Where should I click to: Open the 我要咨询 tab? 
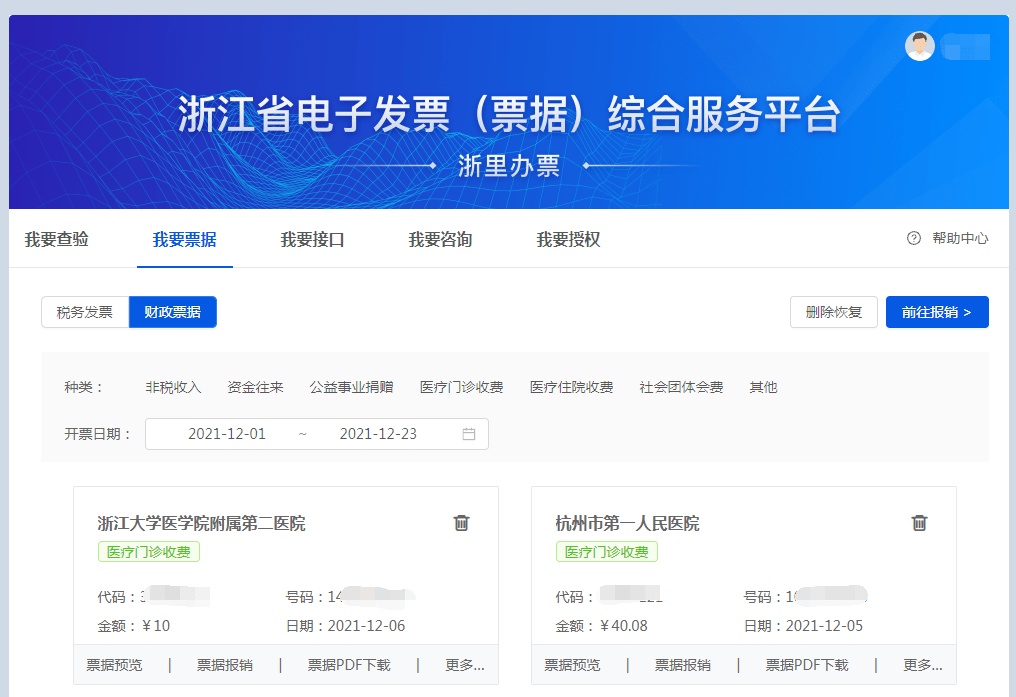pyautogui.click(x=440, y=240)
